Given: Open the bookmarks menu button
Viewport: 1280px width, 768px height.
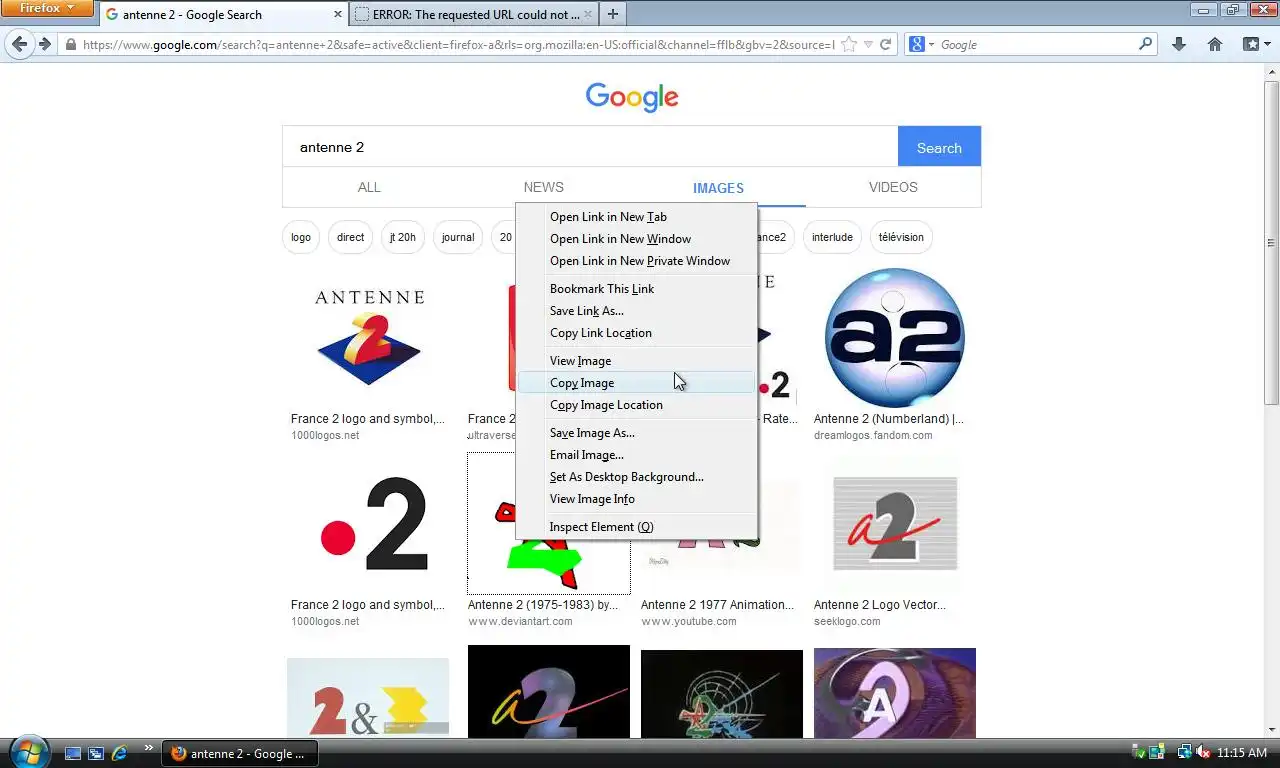Looking at the screenshot, I should click(x=1256, y=44).
